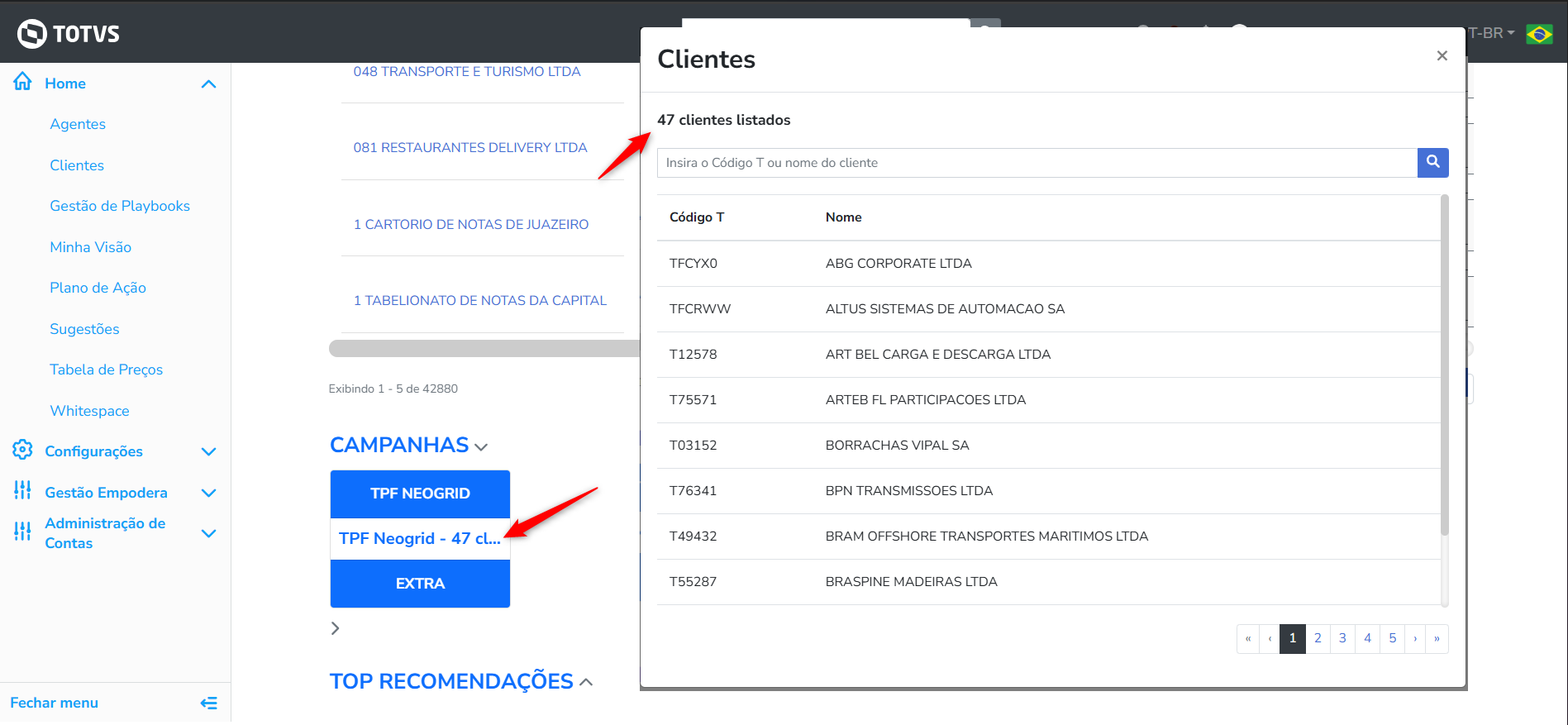Click the Administração de Contas sliders icon
This screenshot has width=1568, height=725.
(22, 532)
